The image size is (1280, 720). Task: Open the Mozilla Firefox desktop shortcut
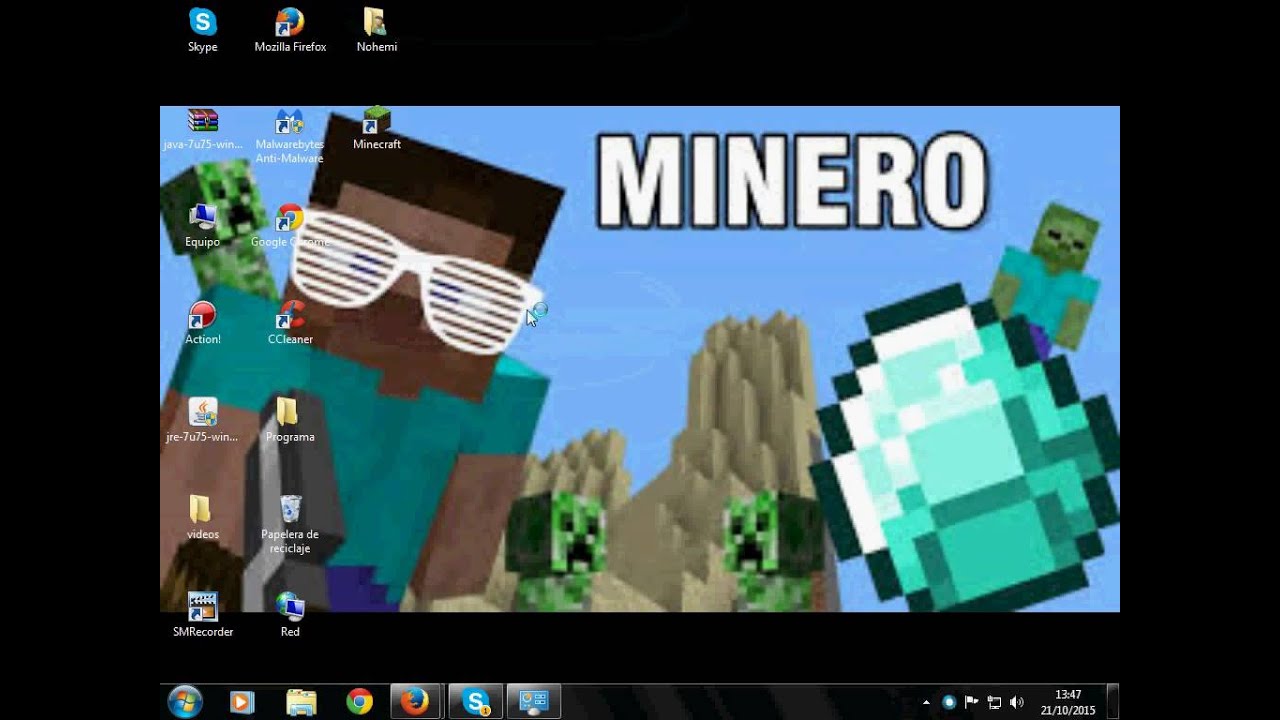tap(290, 30)
